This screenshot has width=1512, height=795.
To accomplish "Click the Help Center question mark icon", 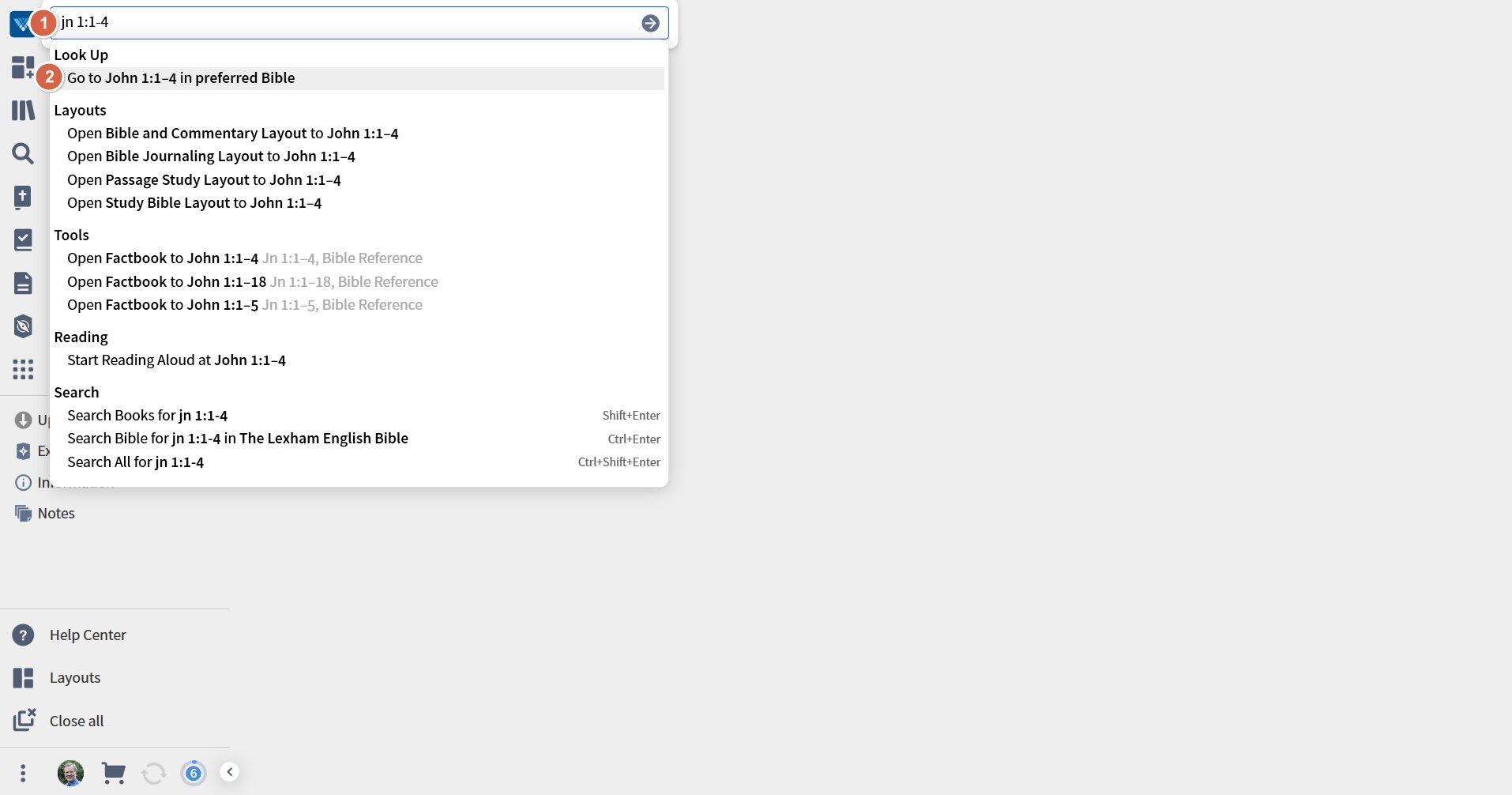I will 23,635.
